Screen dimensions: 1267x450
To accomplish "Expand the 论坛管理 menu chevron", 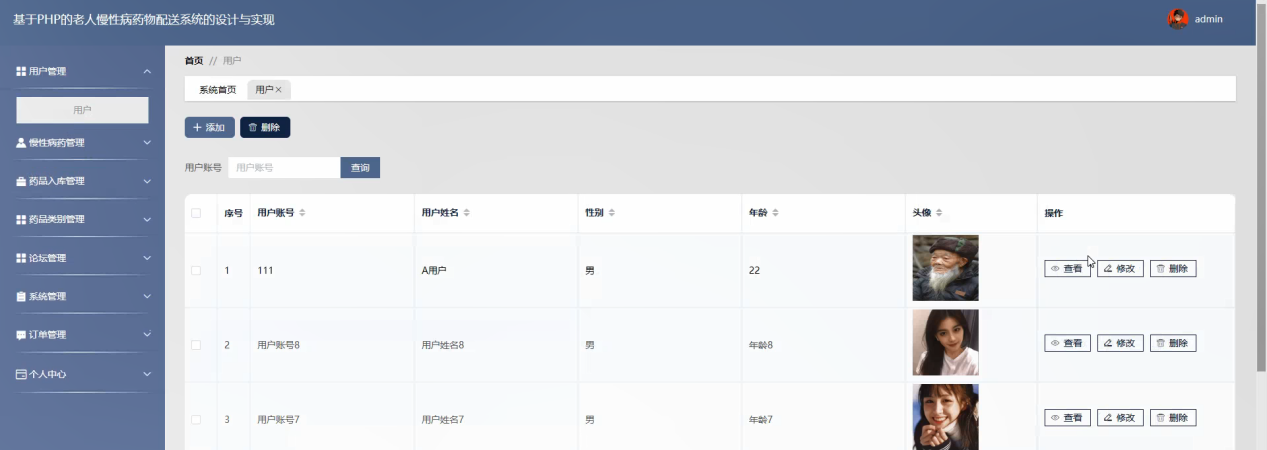I will [x=147, y=258].
